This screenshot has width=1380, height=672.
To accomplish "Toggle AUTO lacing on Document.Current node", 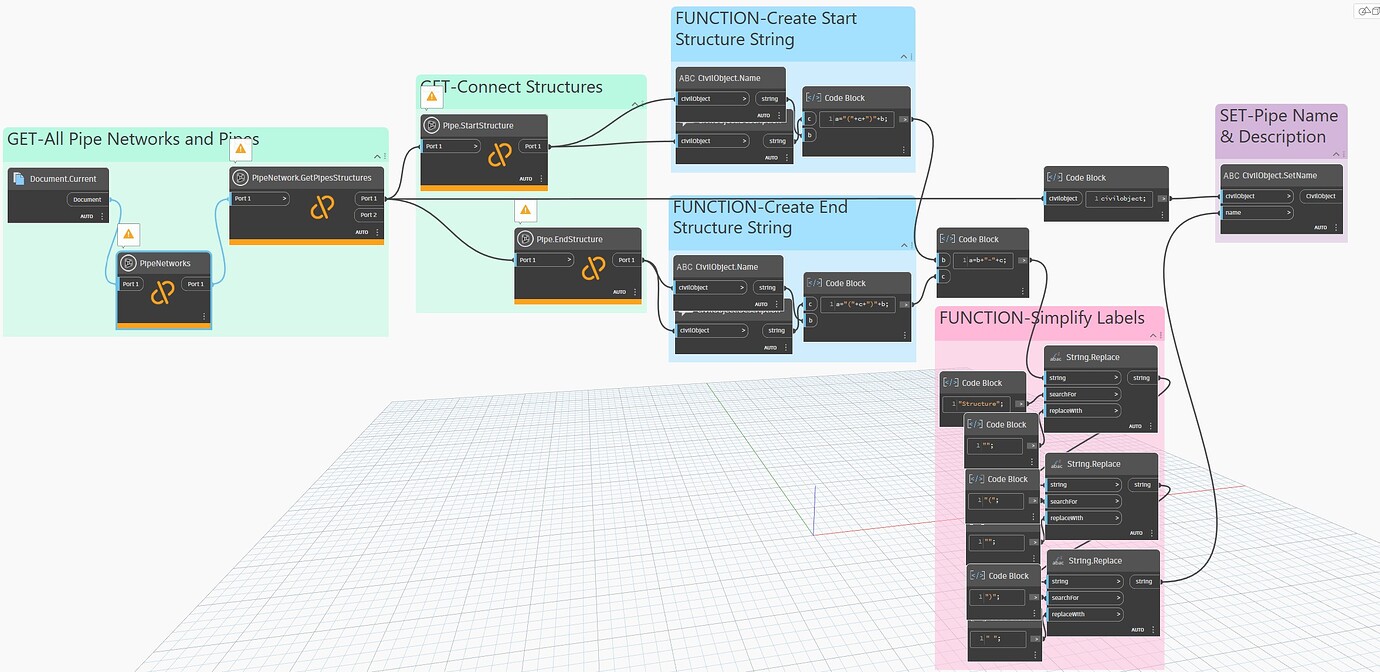I will (x=88, y=215).
